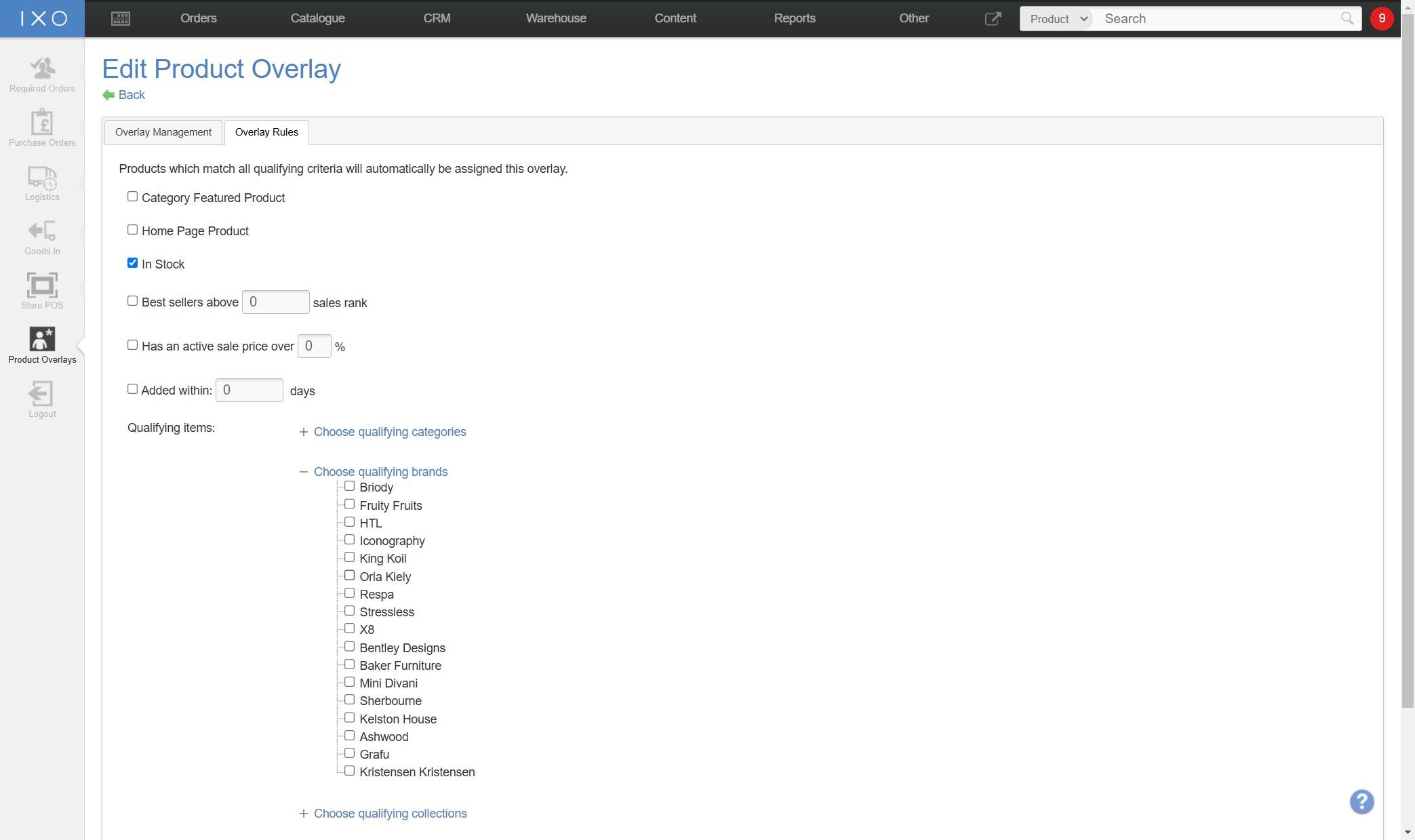Expand Choose qualifying categories
The height and width of the screenshot is (840, 1415).
[x=389, y=432]
